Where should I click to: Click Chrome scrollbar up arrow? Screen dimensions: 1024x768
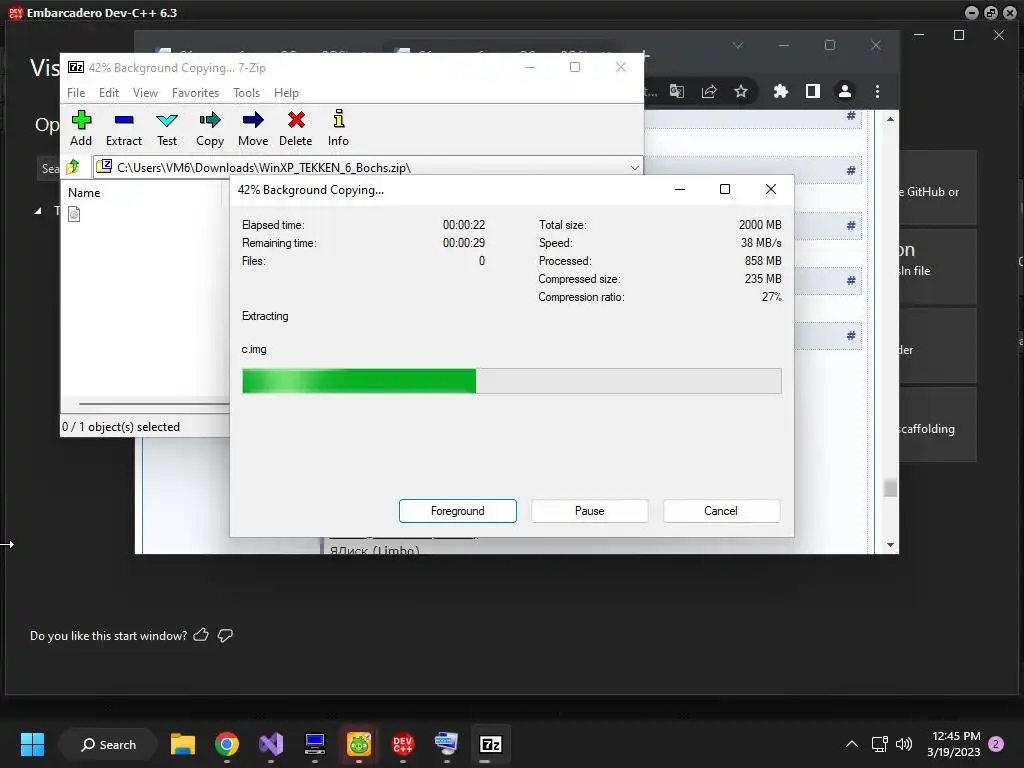(x=890, y=120)
